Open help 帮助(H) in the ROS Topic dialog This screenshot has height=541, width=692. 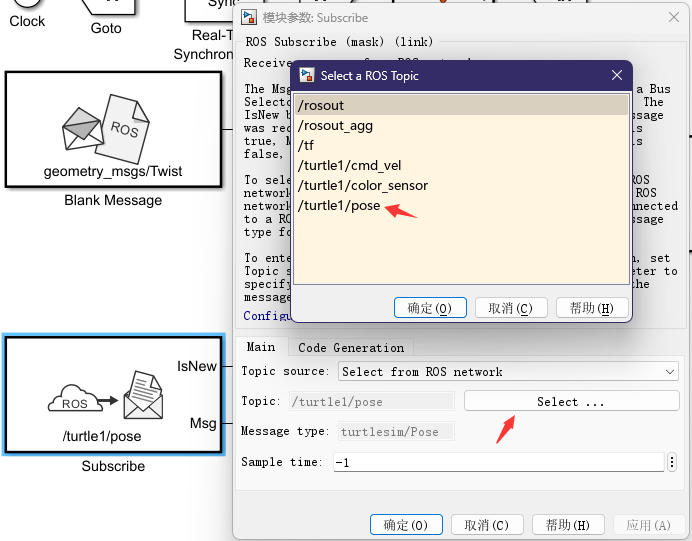coord(592,308)
